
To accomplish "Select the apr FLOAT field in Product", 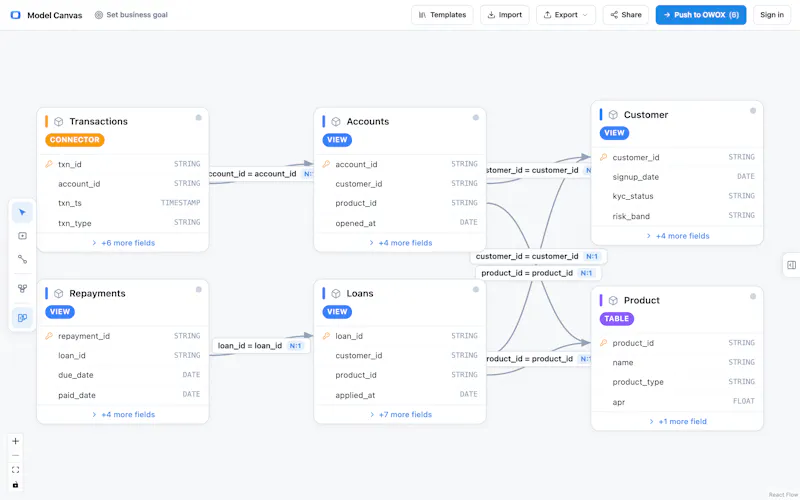I will pos(678,402).
